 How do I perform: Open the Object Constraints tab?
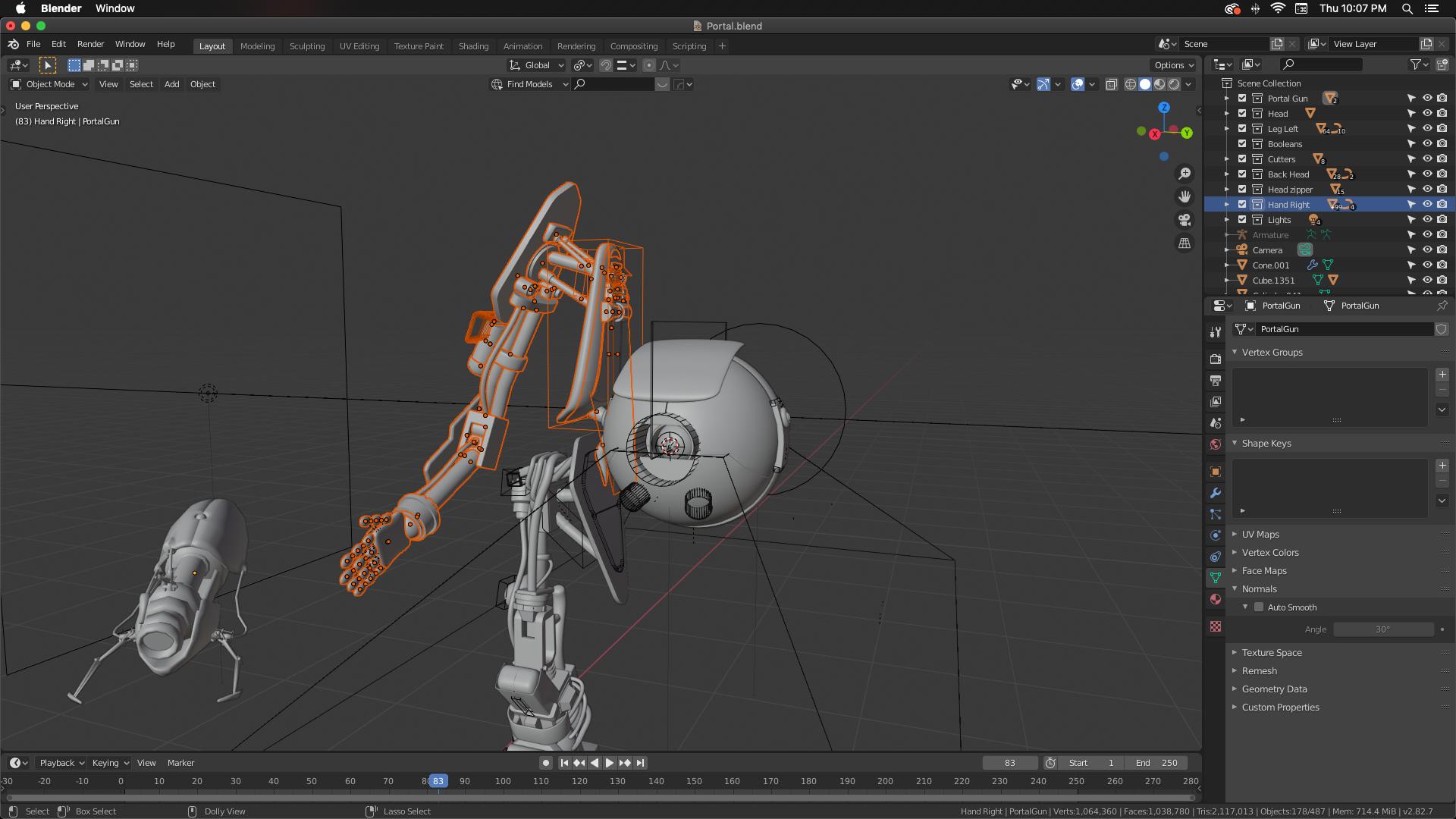[1216, 556]
